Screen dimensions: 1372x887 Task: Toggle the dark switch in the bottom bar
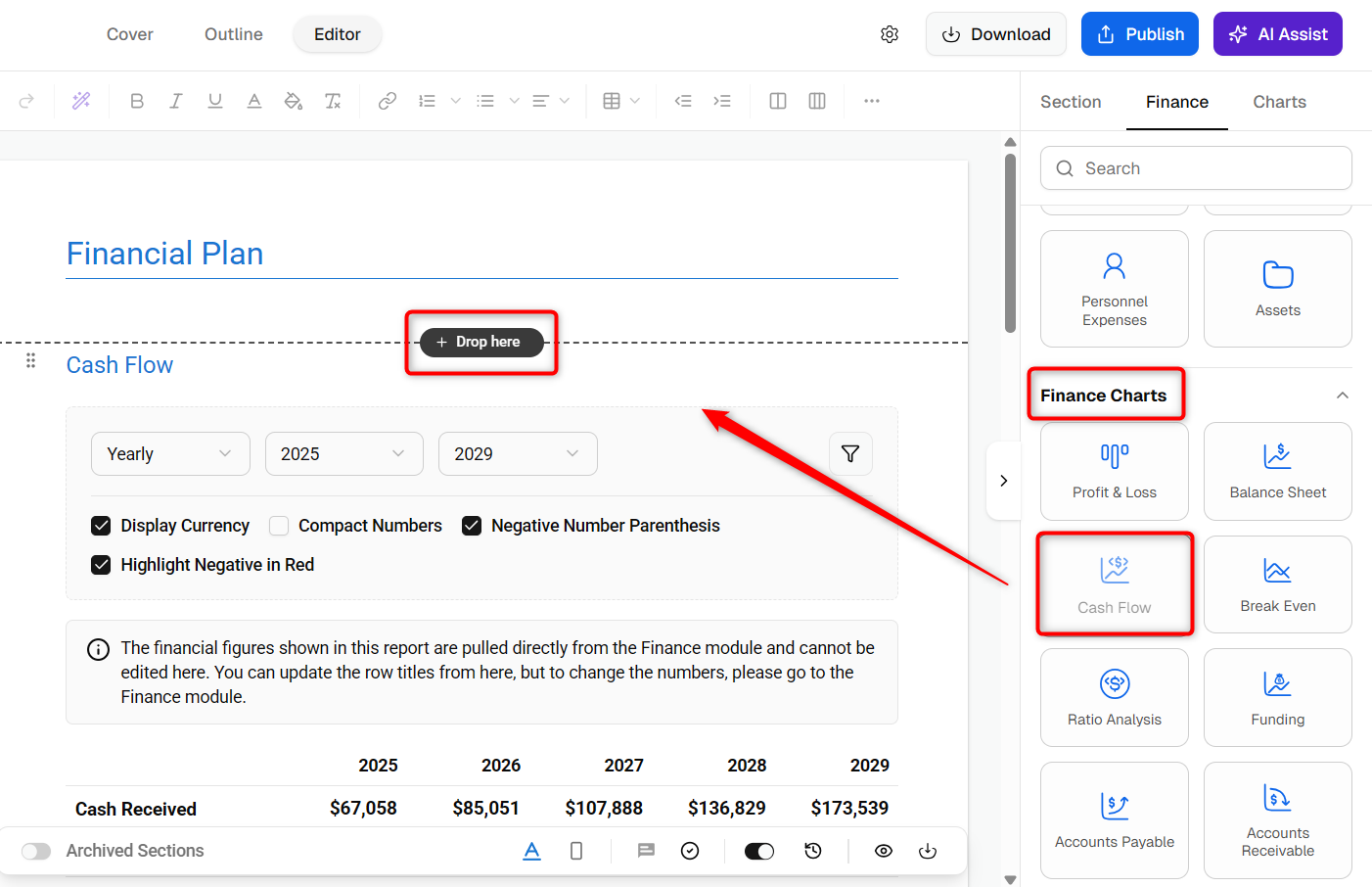tap(759, 851)
